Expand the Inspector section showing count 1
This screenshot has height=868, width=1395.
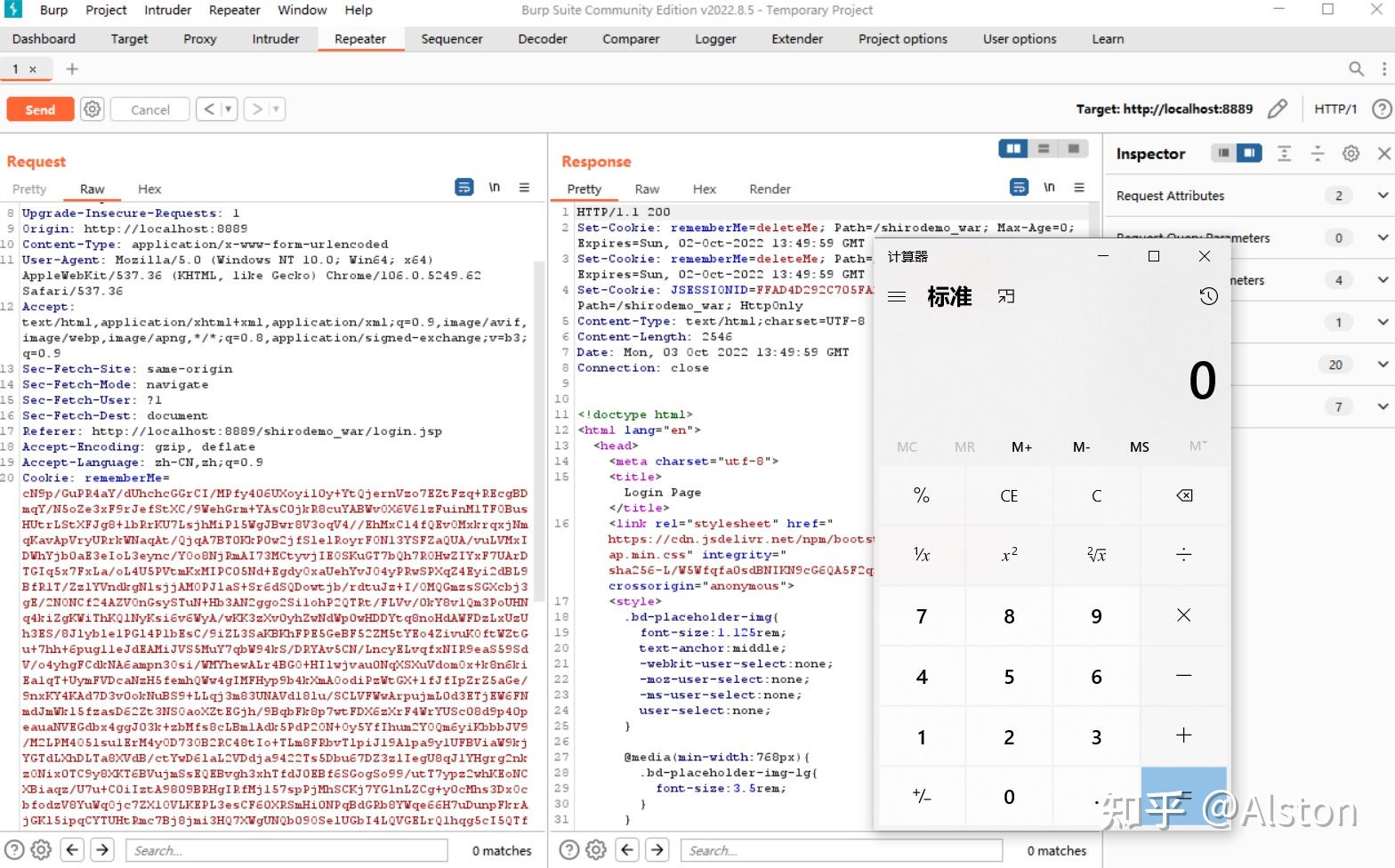[x=1383, y=322]
